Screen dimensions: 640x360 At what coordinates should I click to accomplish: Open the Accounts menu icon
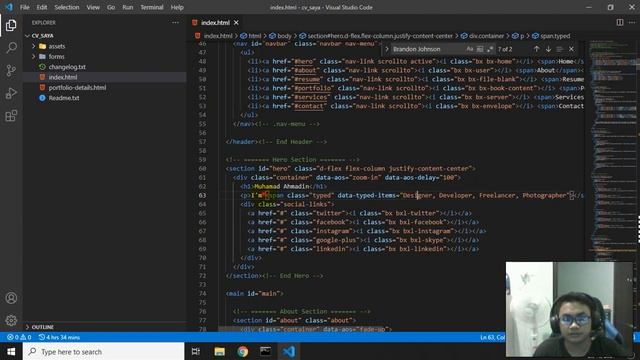[11, 298]
